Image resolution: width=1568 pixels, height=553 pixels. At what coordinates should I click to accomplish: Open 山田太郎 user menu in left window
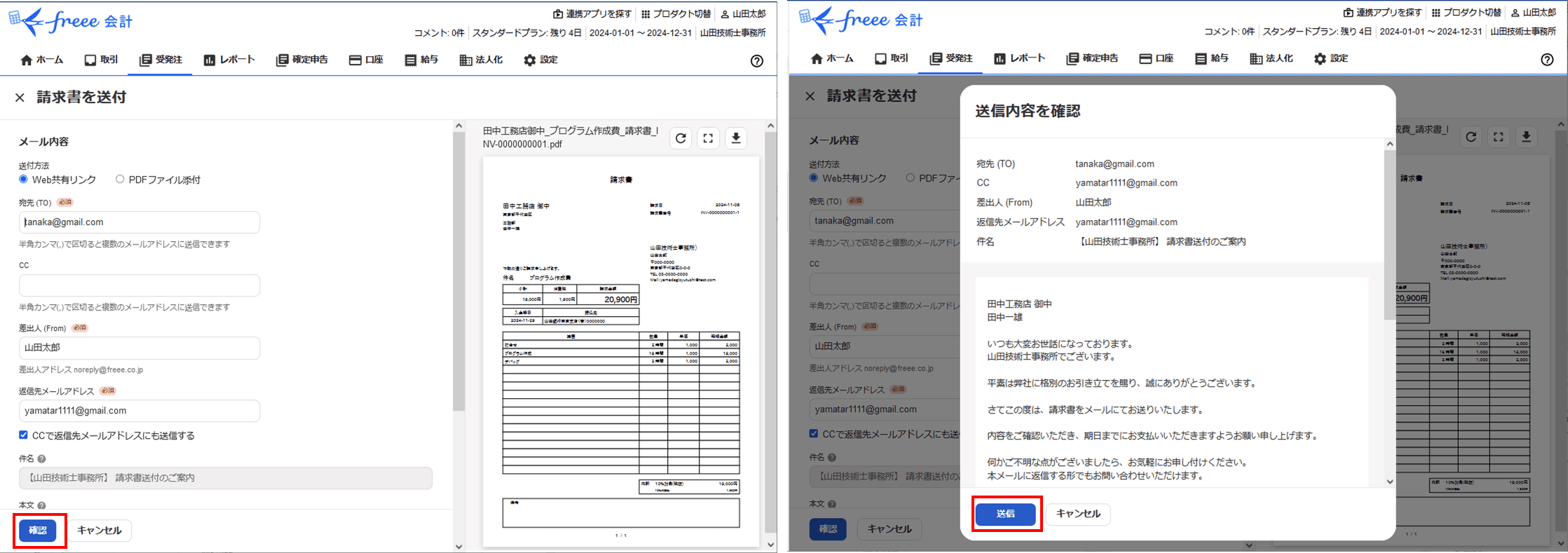click(x=743, y=14)
